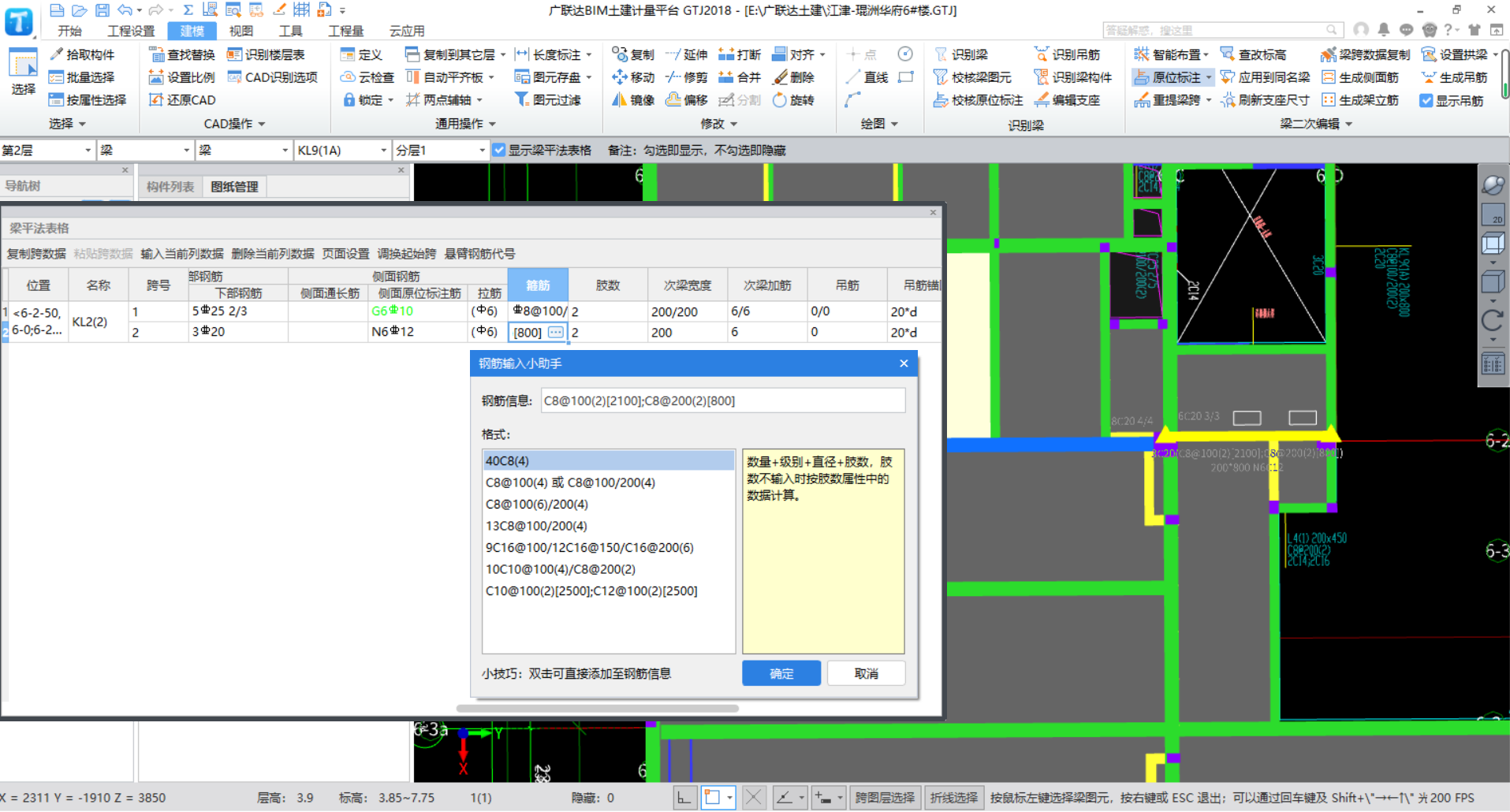Select format C8@100(6)/200(4) in the list

609,504
